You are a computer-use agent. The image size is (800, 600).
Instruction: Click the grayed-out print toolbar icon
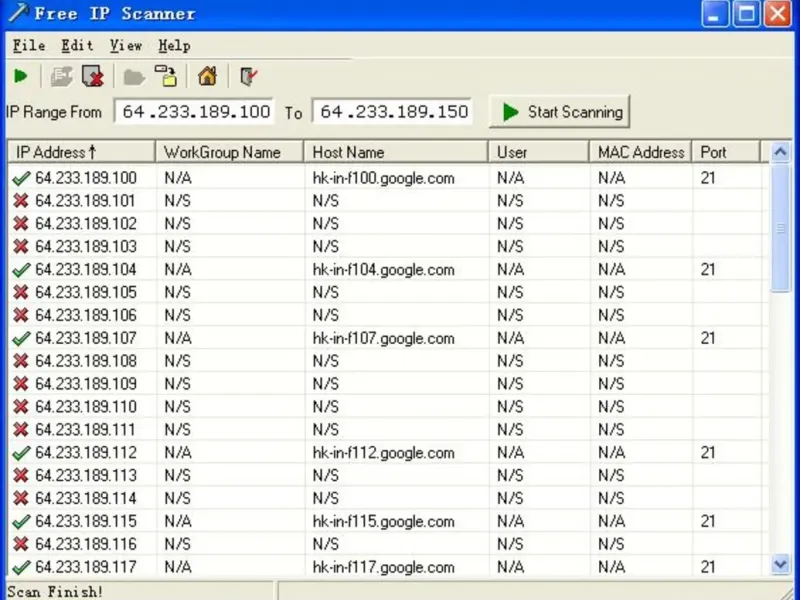coord(62,77)
